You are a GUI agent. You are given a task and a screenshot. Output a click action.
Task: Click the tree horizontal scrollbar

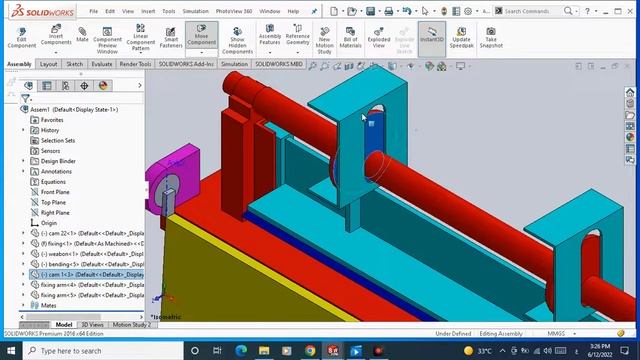(63, 317)
